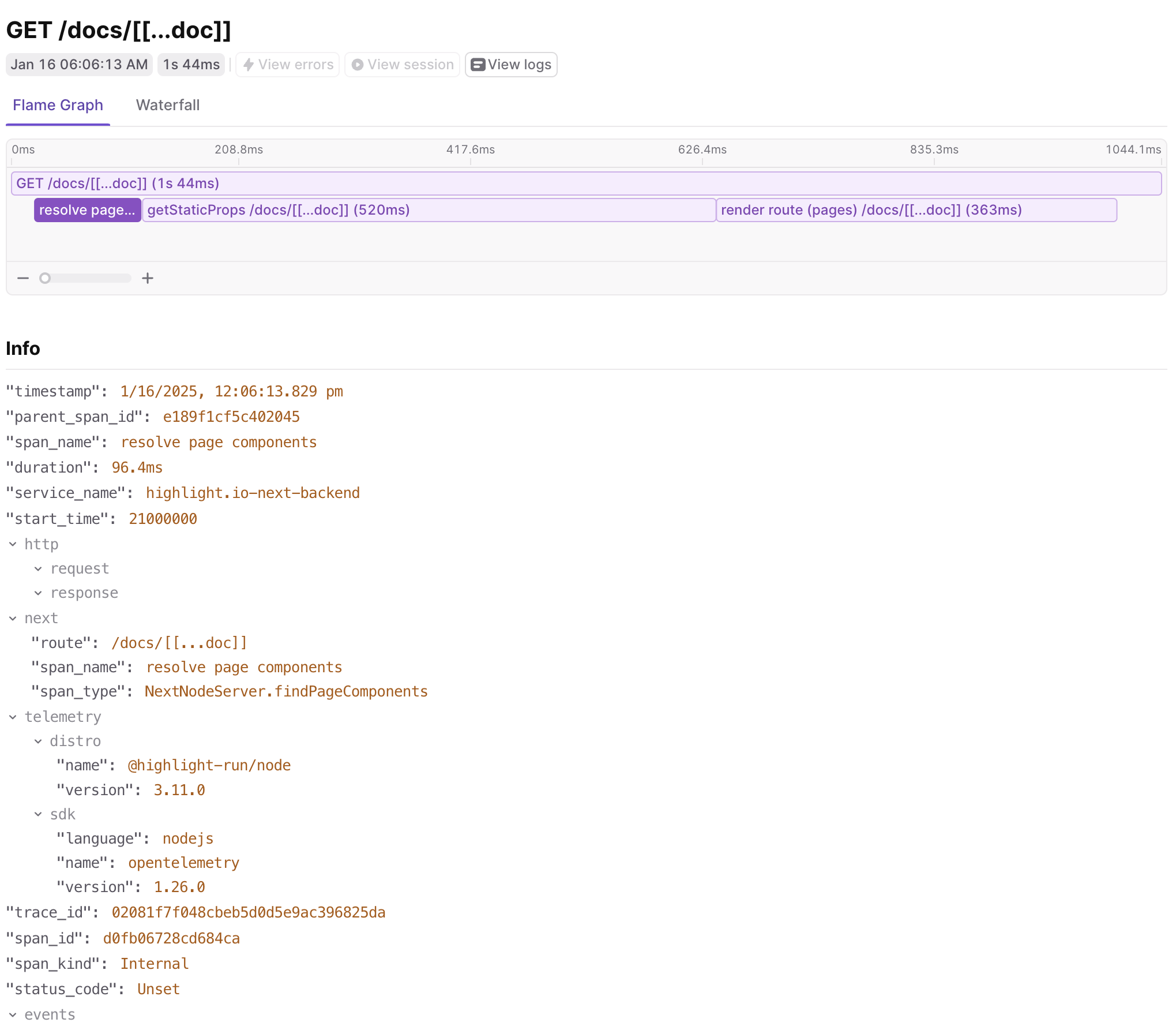The height and width of the screenshot is (1030, 1176).
Task: Collapse the telemetry section
Action: click(13, 717)
